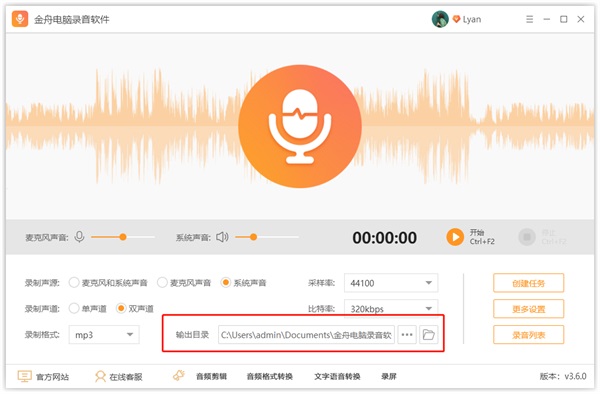This screenshot has height=394, width=600.
Task: Select 麦克风和系统声音 recording source
Action: tap(108, 283)
